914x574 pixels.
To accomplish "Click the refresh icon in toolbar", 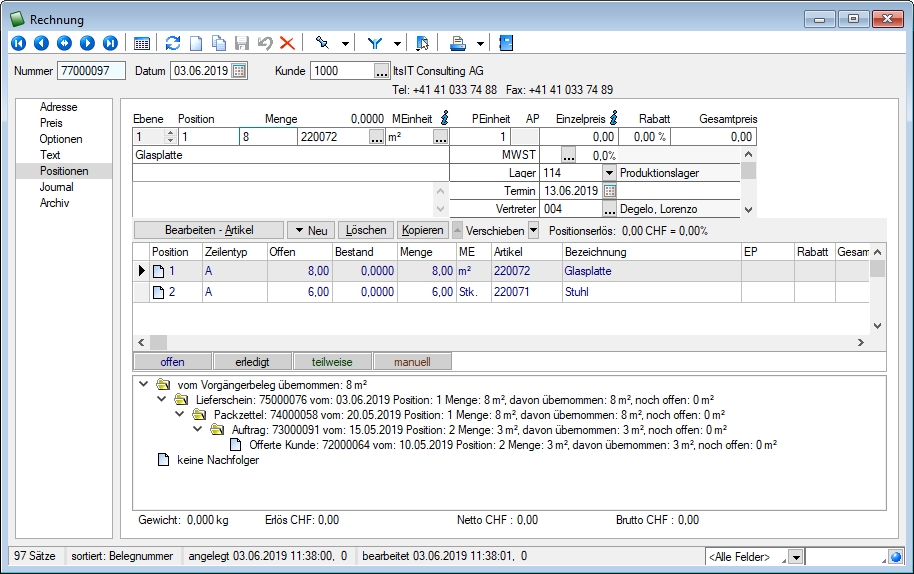I will pos(173,43).
